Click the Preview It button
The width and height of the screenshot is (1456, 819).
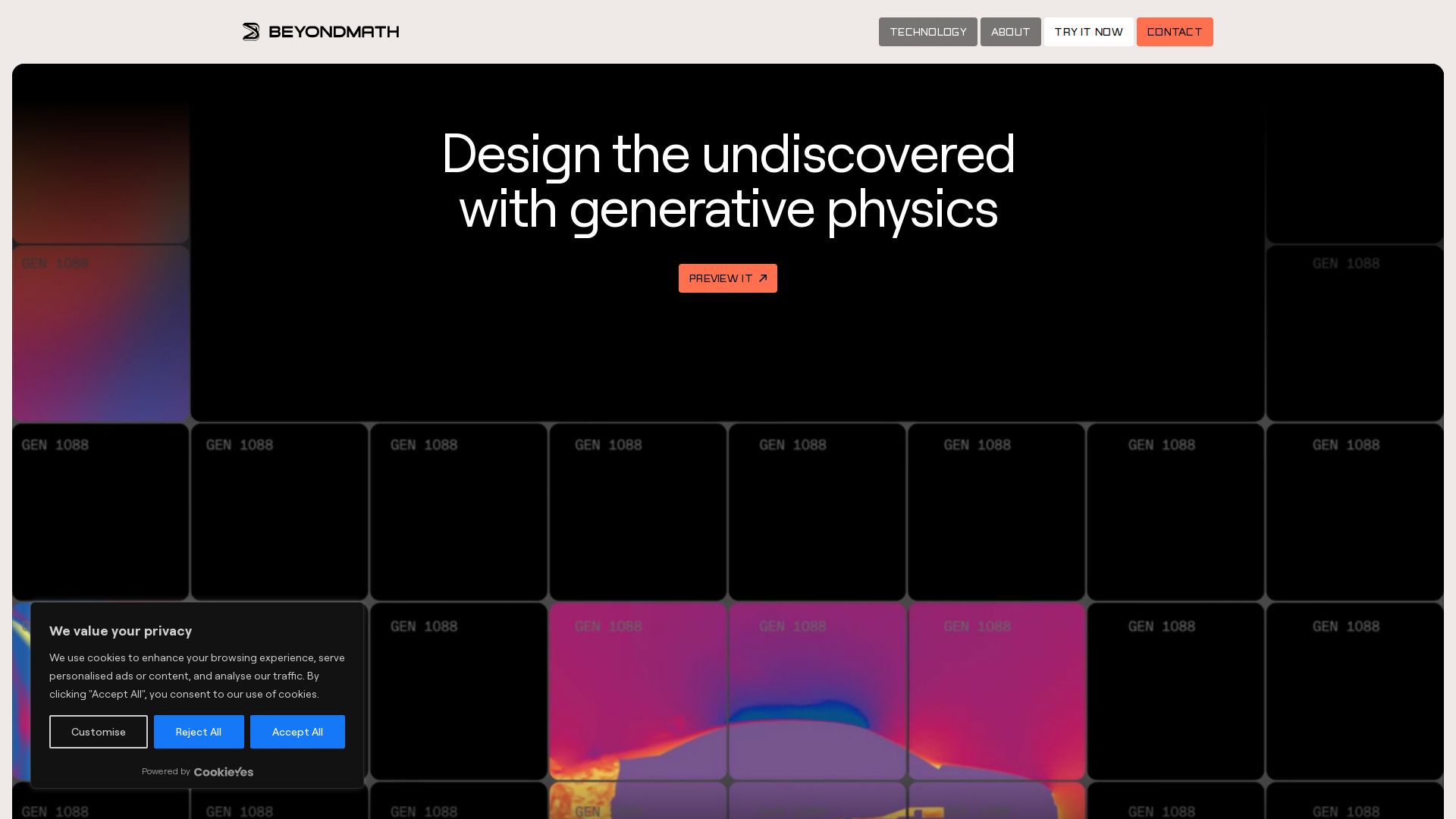727,278
